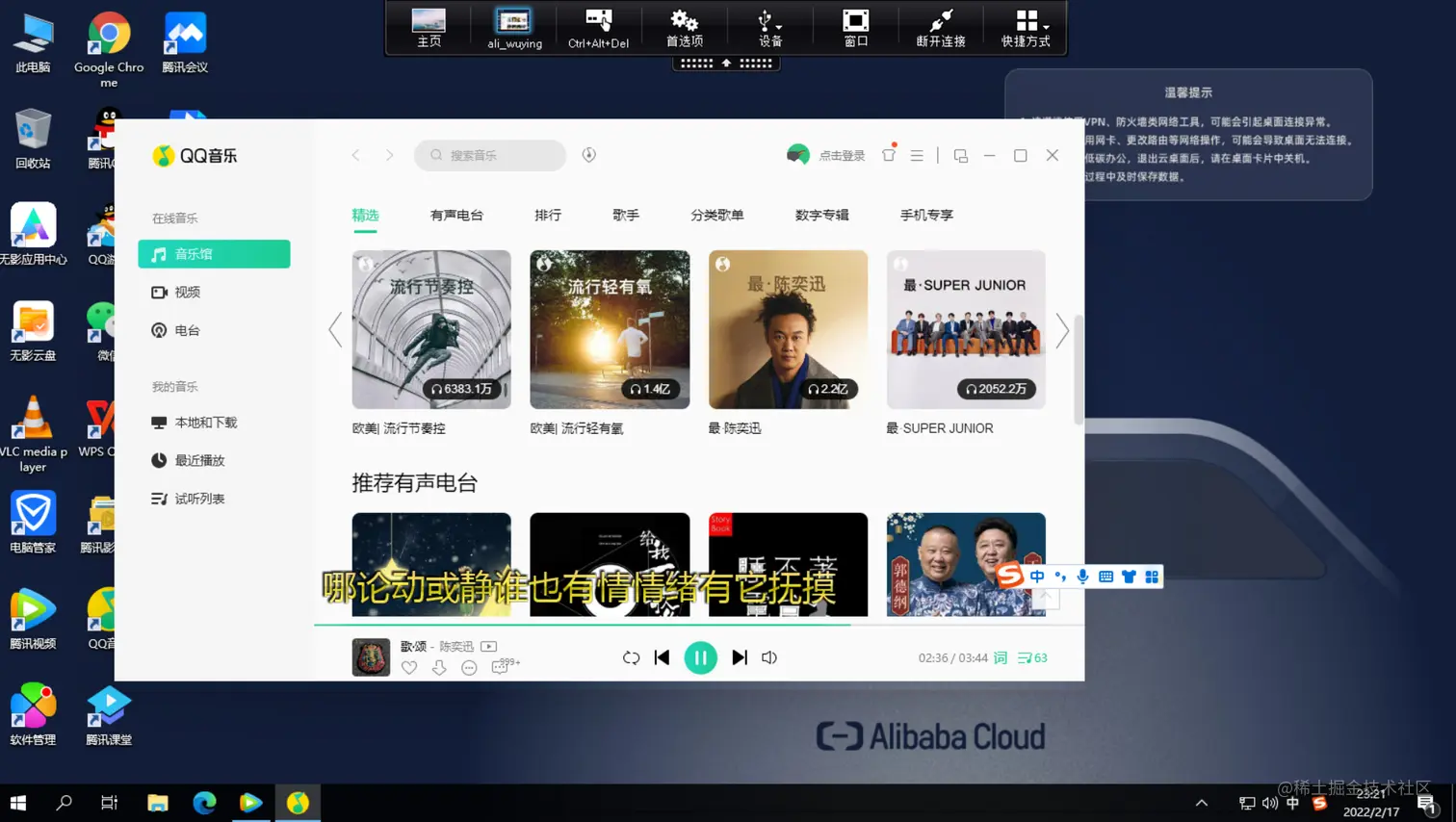Switch to mini player mode icon
The height and width of the screenshot is (822, 1456).
point(960,155)
